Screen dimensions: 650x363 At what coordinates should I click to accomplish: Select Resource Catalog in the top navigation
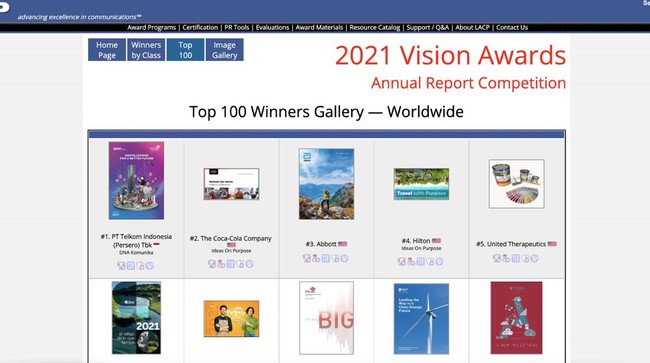tap(375, 27)
